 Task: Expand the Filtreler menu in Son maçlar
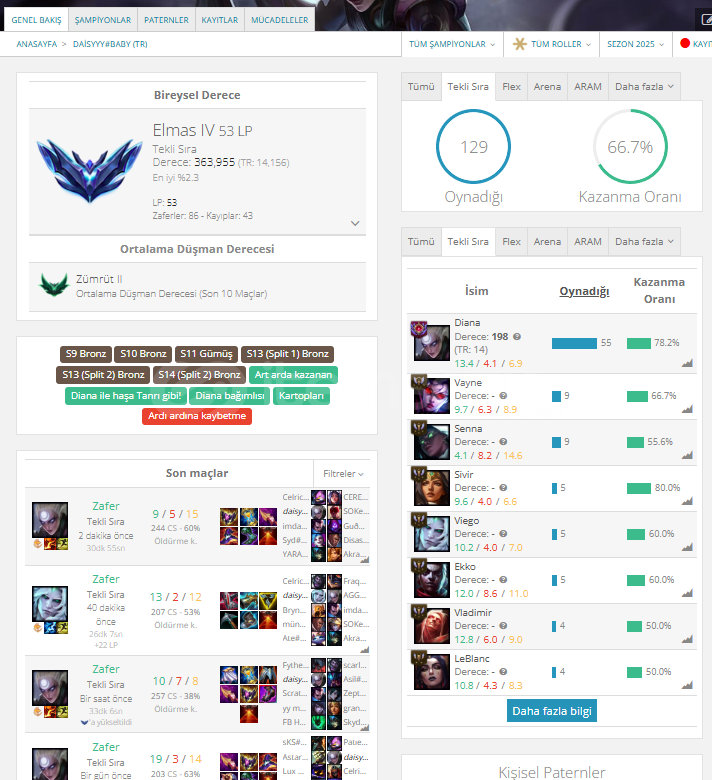[x=343, y=474]
